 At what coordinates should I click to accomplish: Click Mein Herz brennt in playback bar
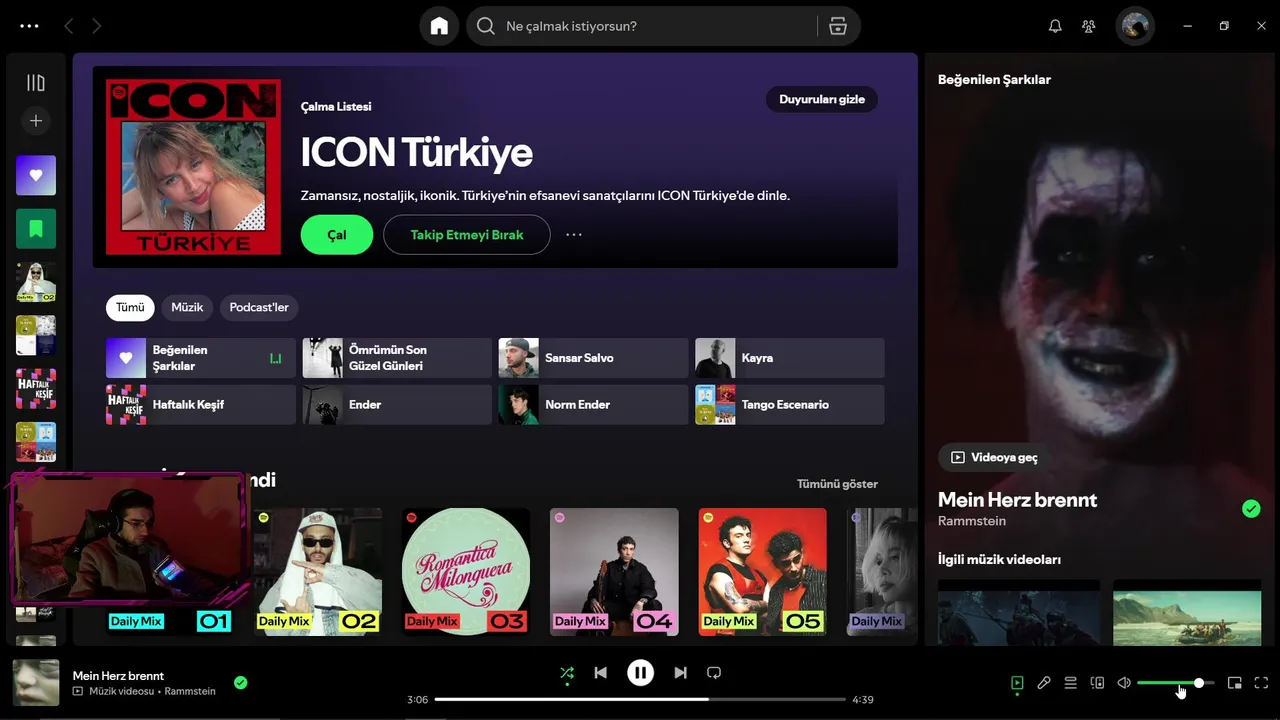point(118,676)
